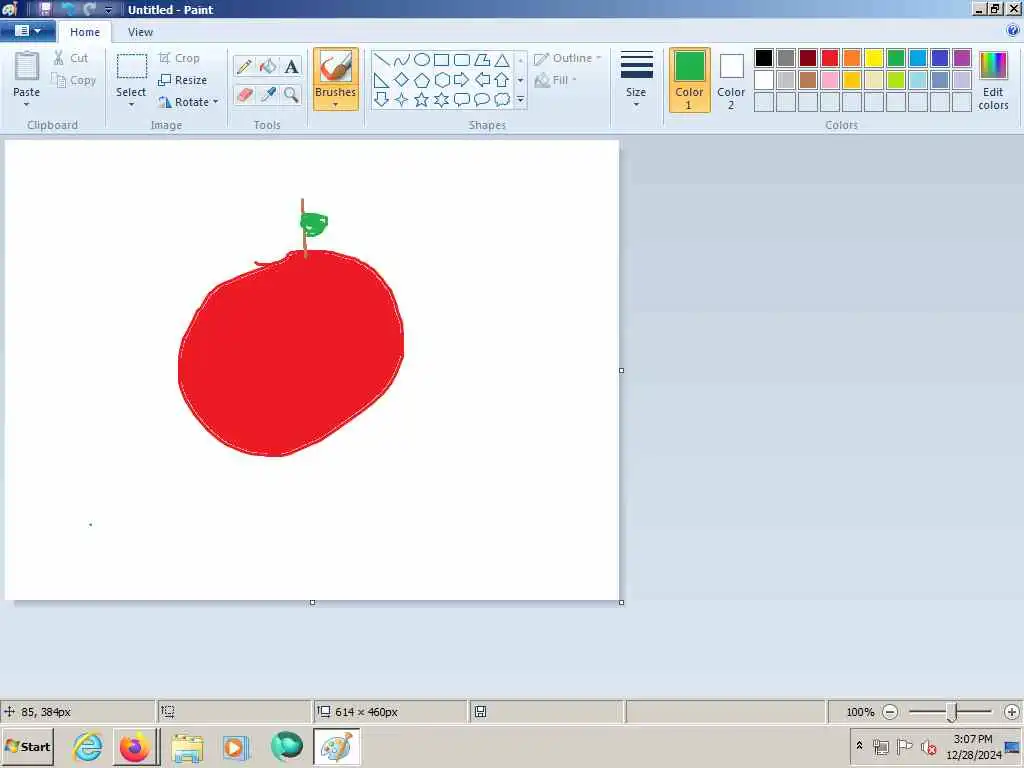
Task: Choose the Curve shape
Action: point(402,60)
